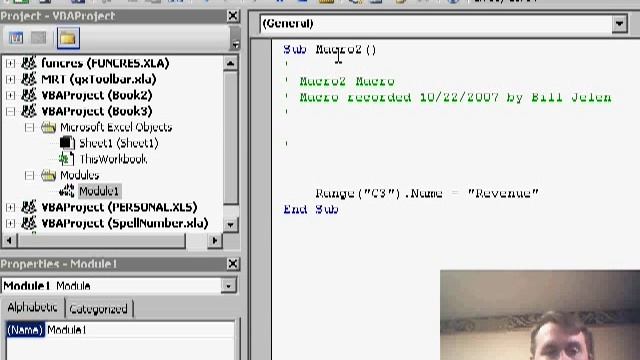
Task: Open the Module1 Module properties dropdown
Action: point(229,285)
